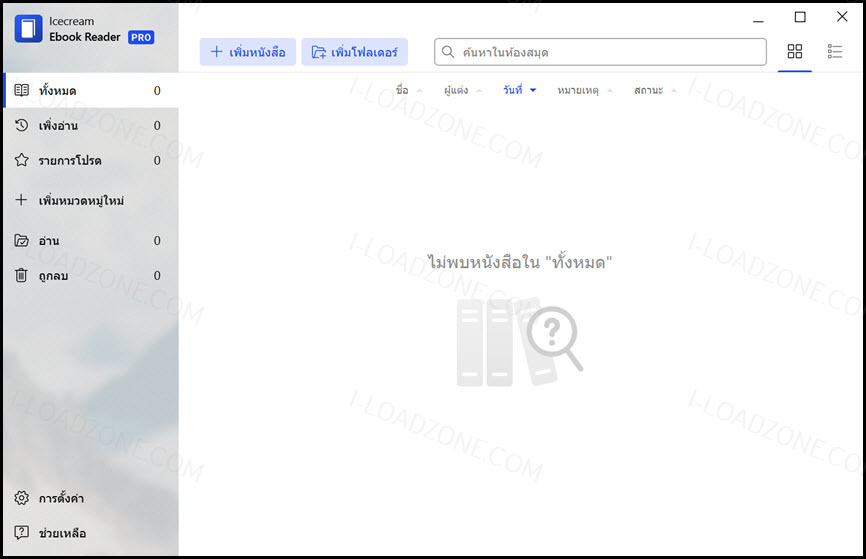Sort library by สถานะ status

655,90
